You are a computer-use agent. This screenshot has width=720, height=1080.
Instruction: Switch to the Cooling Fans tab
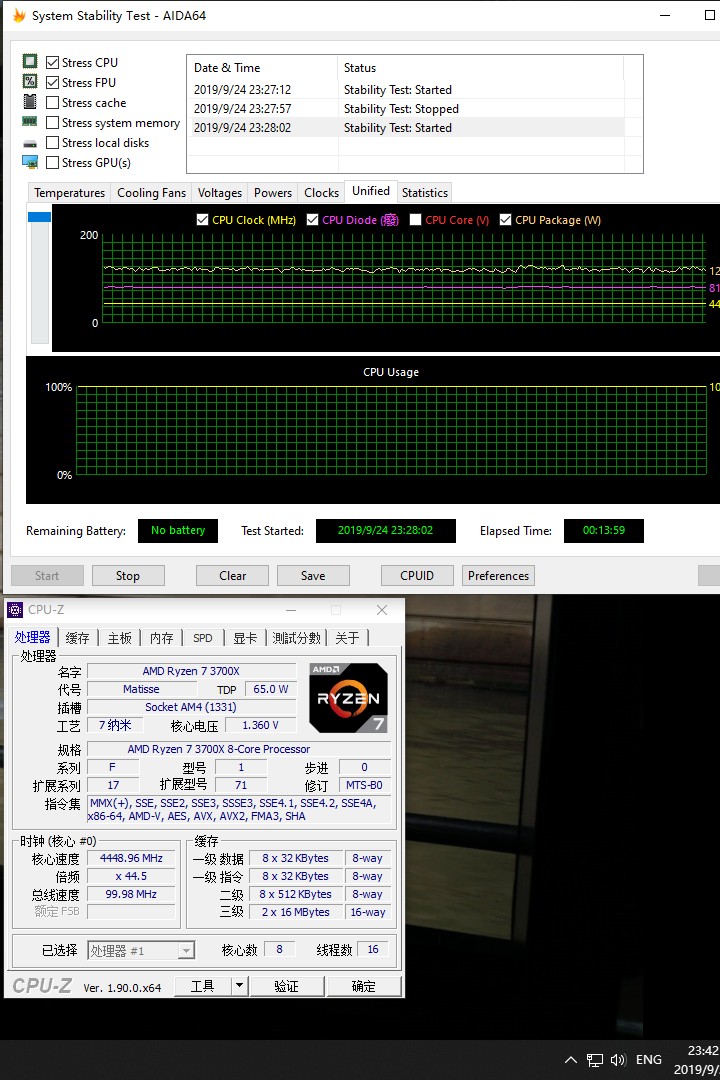click(152, 193)
